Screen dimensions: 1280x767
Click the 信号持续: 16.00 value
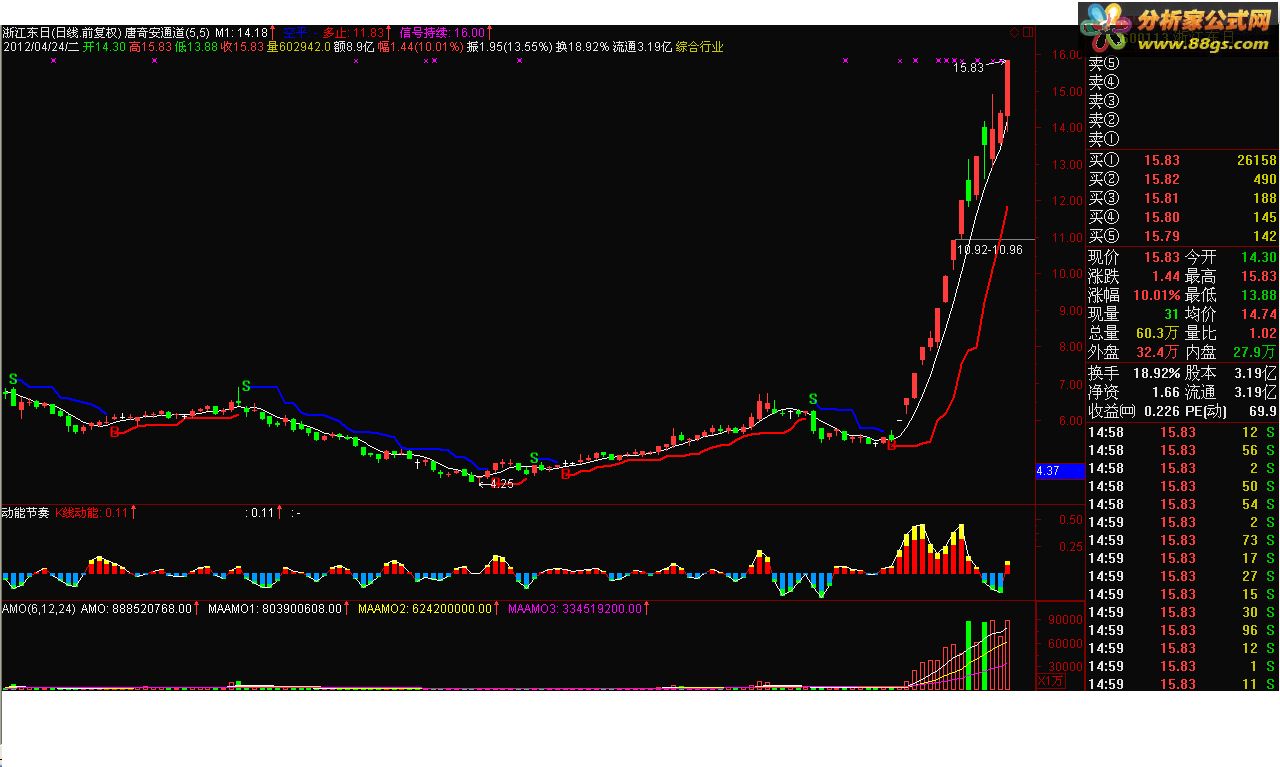(444, 33)
